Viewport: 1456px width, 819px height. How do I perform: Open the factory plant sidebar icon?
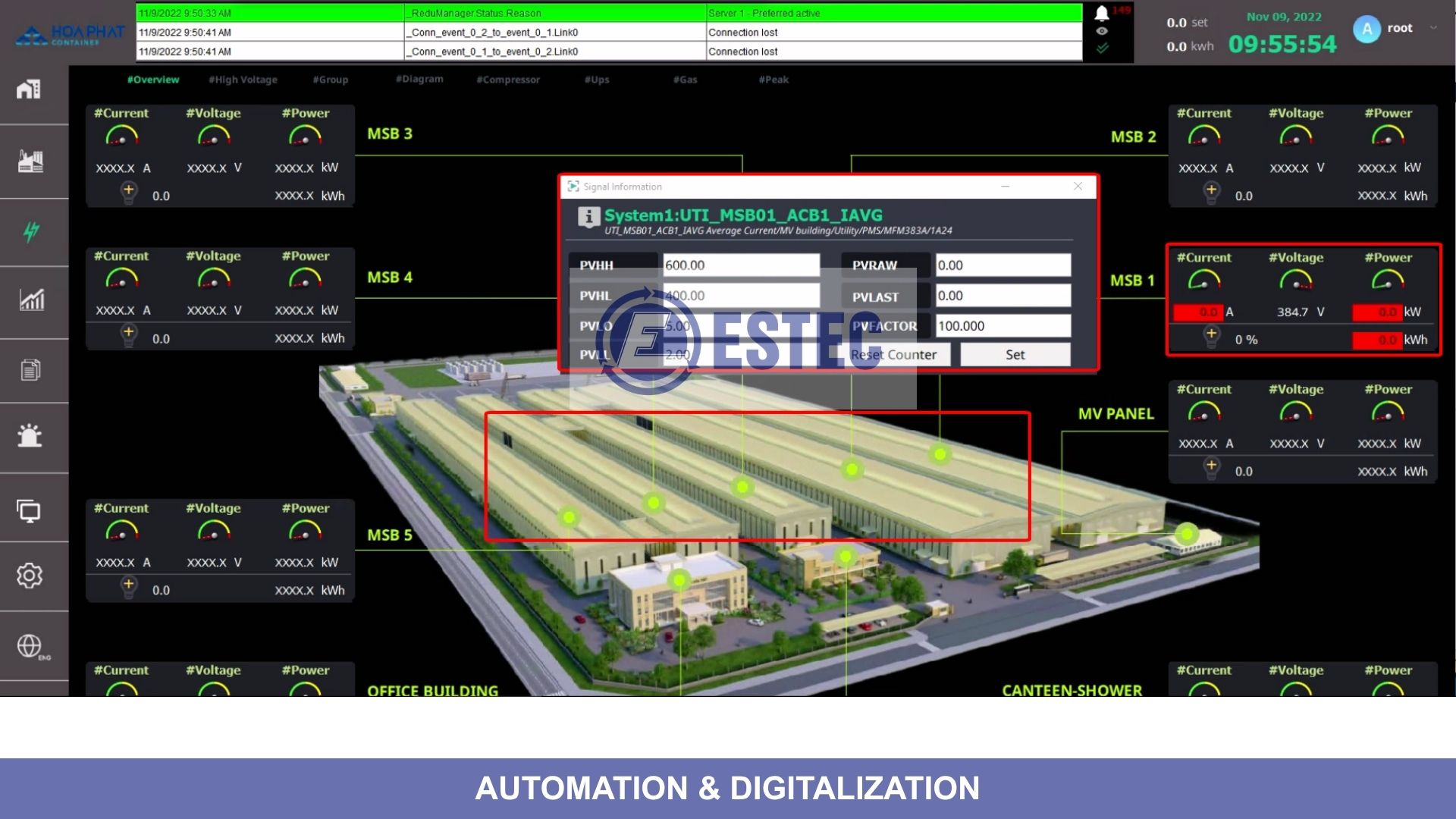[30, 161]
